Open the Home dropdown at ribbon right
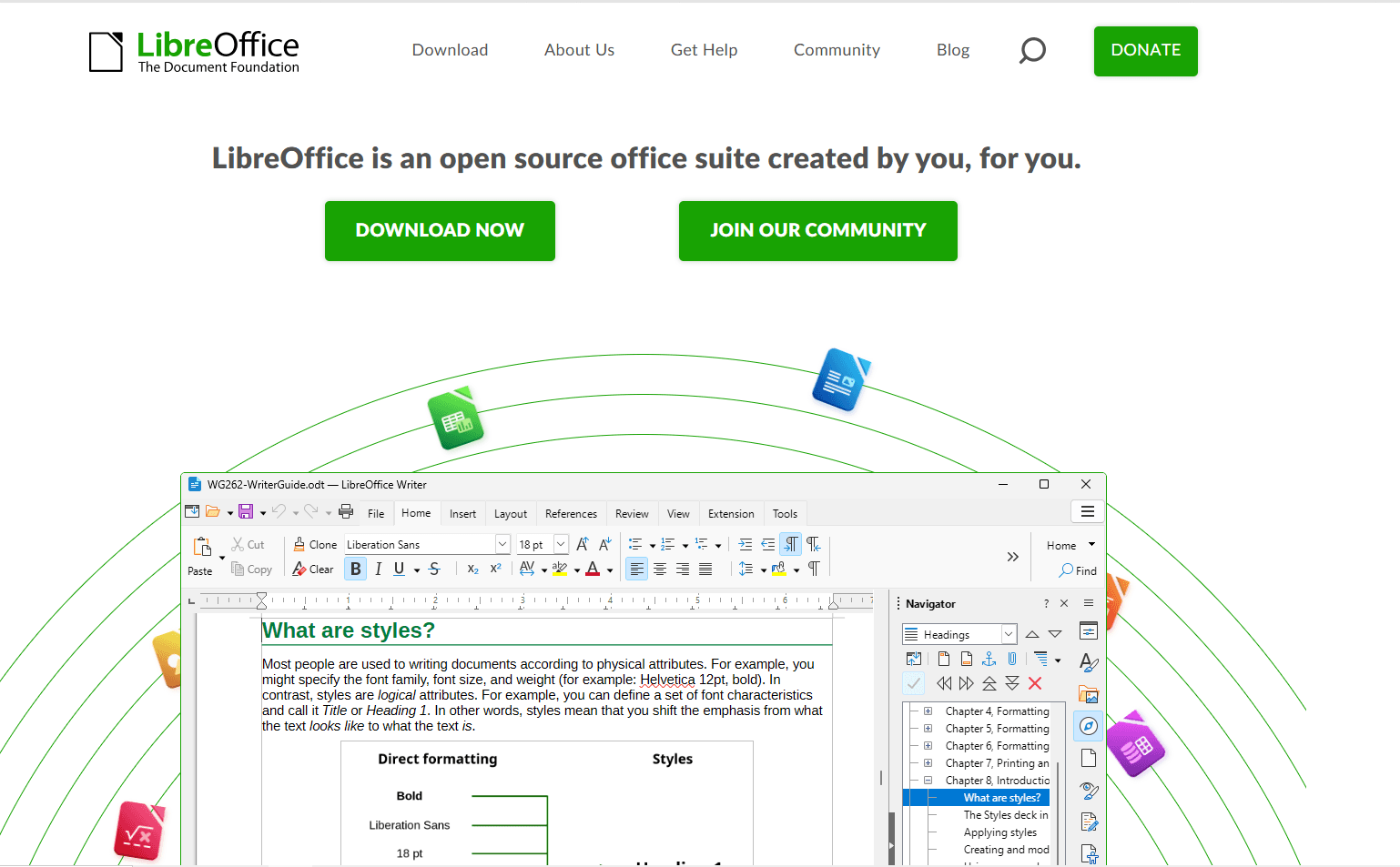 pyautogui.click(x=1070, y=545)
